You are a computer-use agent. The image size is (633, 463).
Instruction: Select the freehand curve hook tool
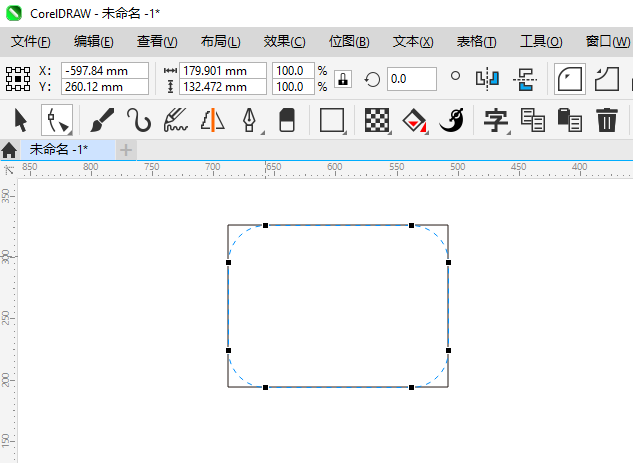tap(139, 120)
